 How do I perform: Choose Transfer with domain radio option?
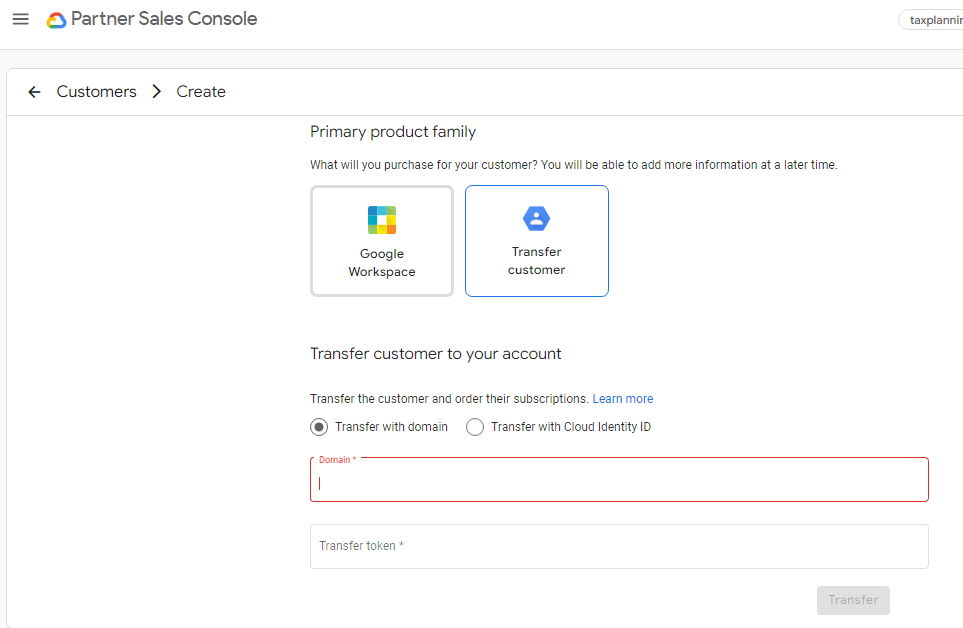tap(319, 427)
